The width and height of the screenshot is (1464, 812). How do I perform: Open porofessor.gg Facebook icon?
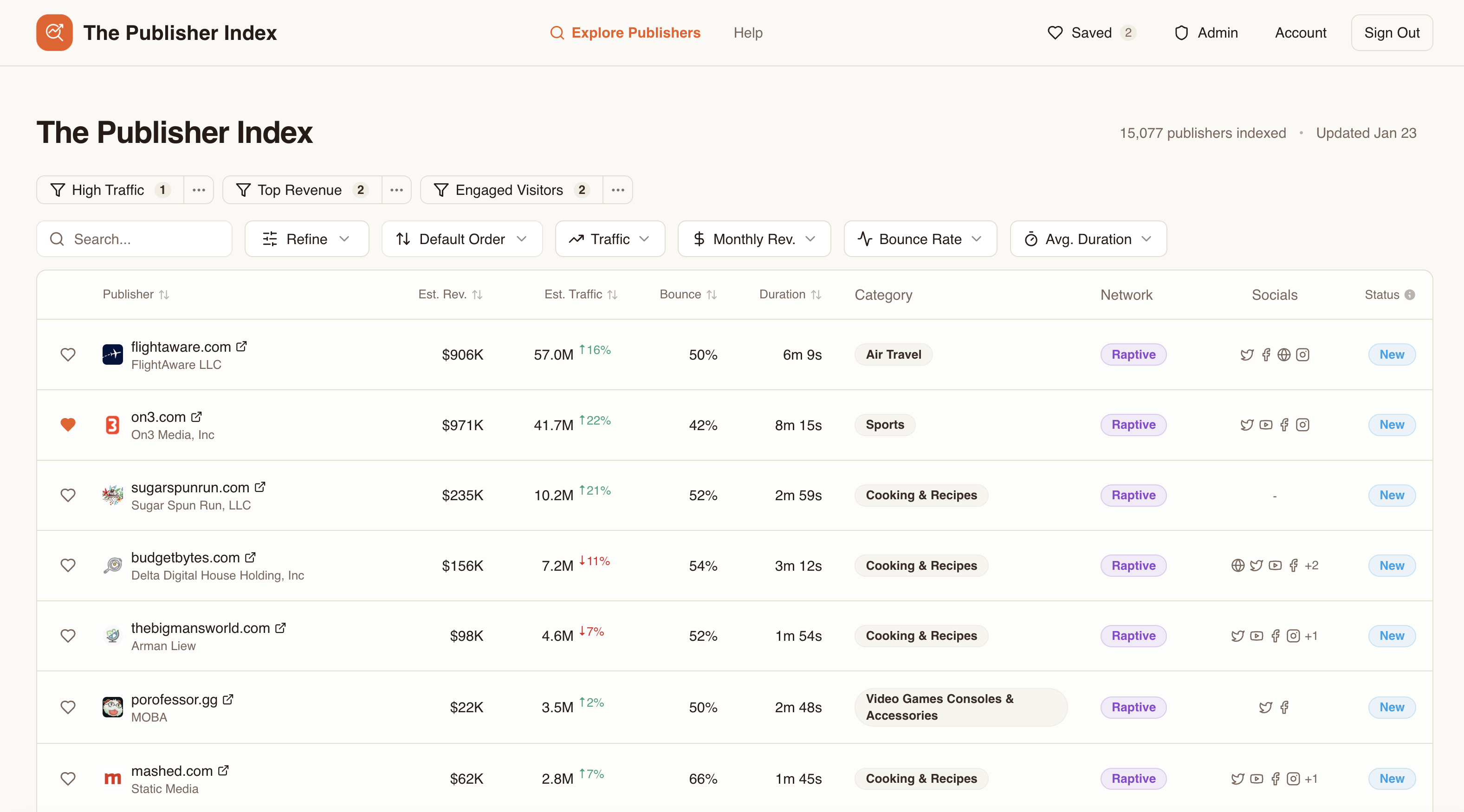click(x=1284, y=707)
